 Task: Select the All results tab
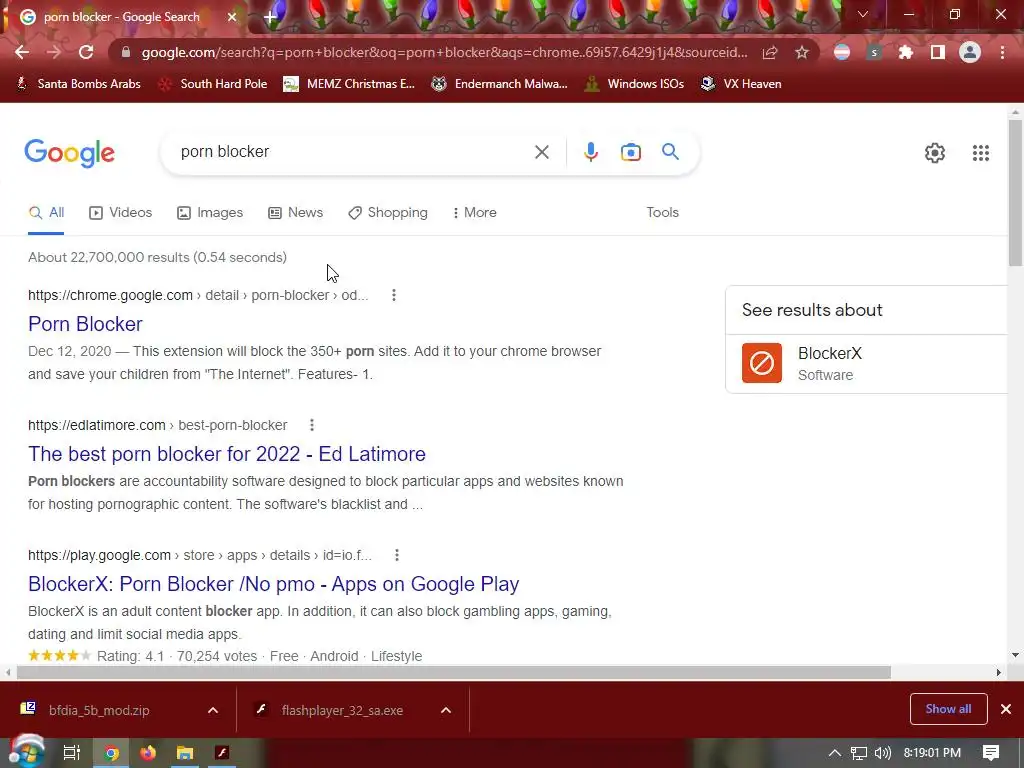[46, 213]
